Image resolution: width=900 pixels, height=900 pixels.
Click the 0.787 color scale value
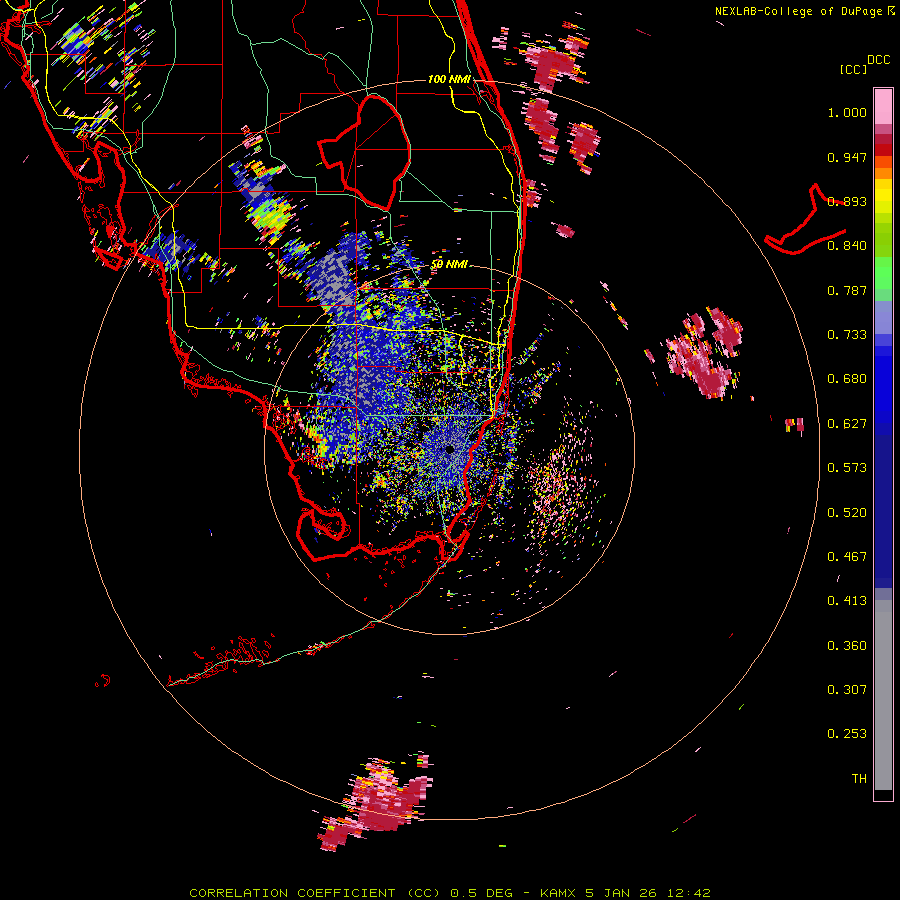tap(847, 290)
